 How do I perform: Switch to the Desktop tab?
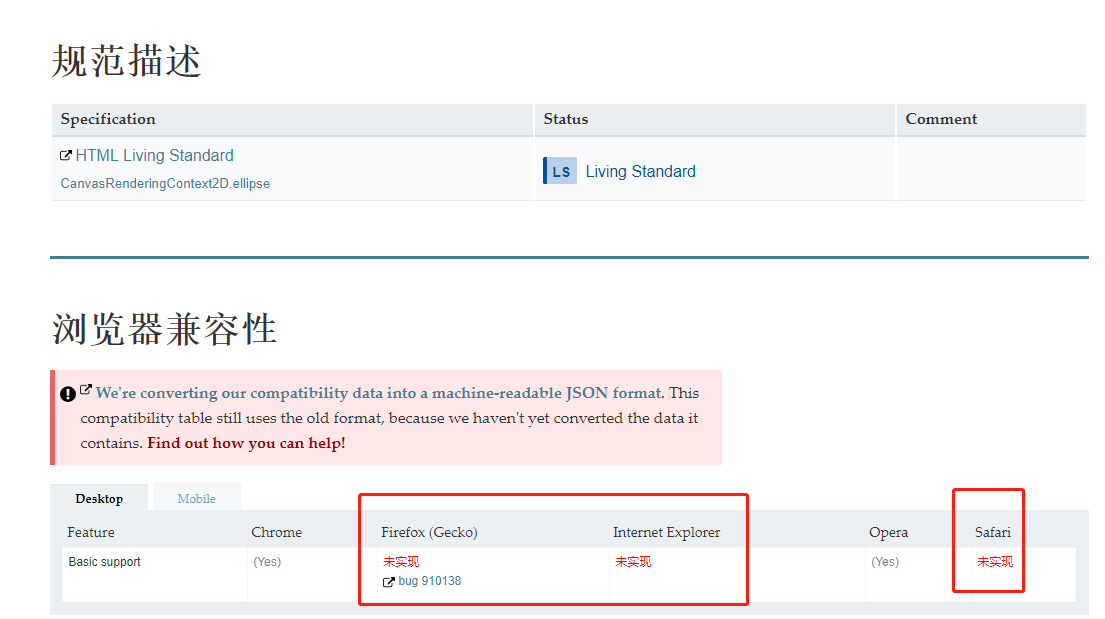coord(99,498)
